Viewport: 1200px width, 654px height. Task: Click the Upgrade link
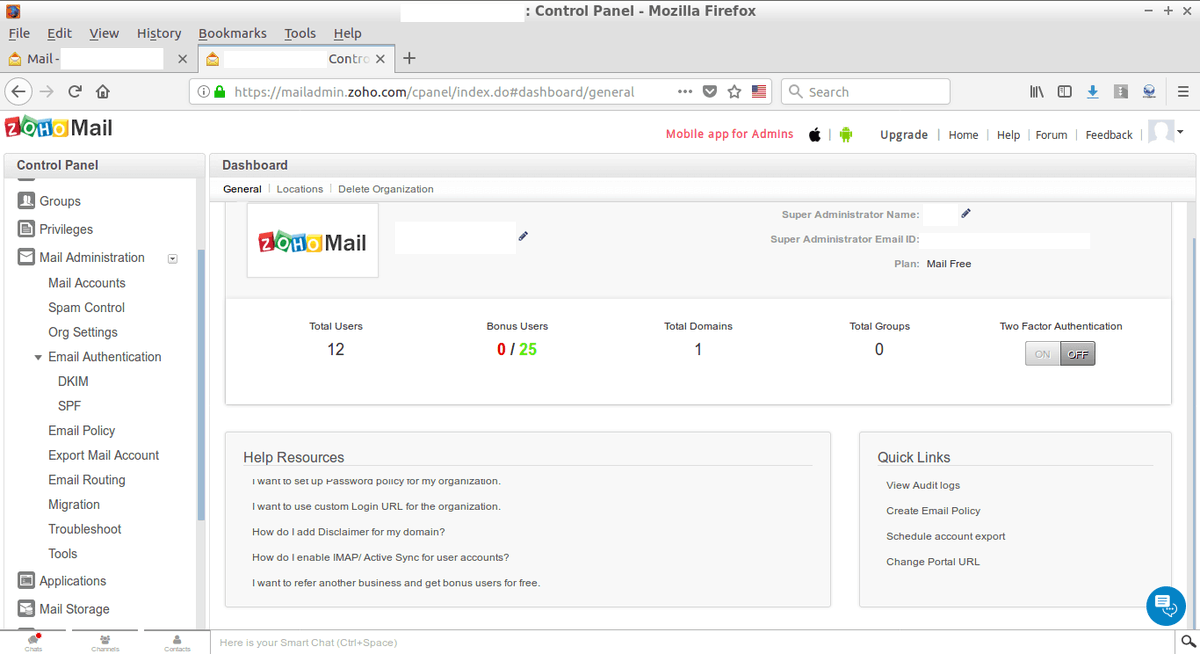tap(904, 135)
